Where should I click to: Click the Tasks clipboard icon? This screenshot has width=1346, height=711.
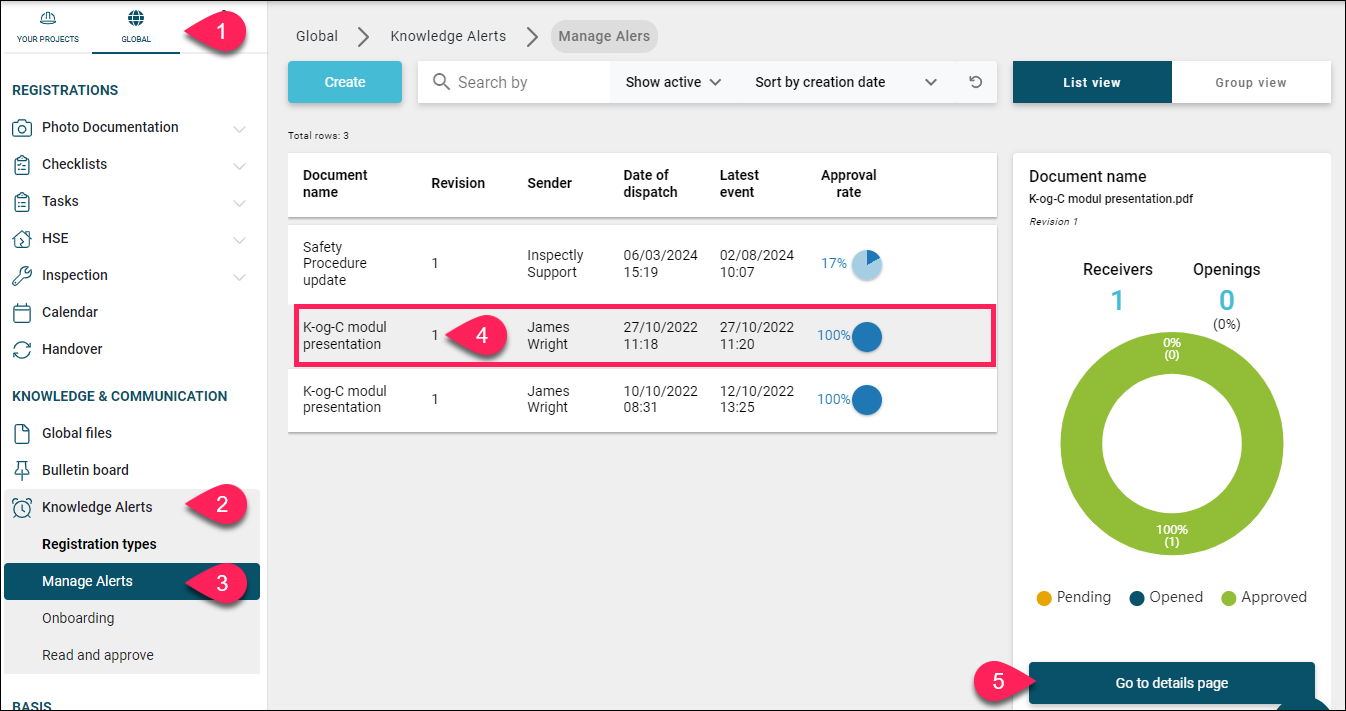tap(22, 202)
